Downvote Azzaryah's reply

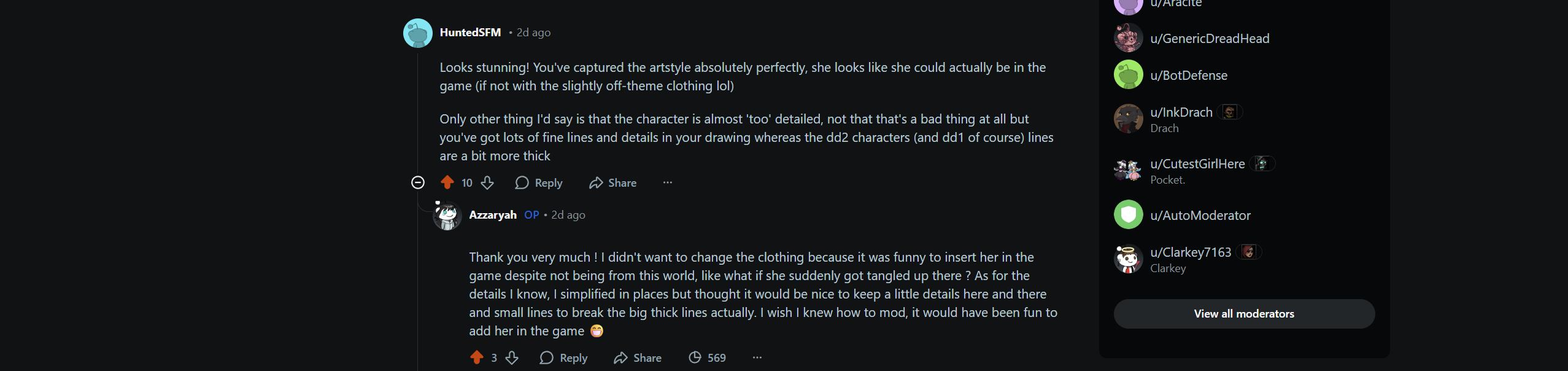pos(512,357)
